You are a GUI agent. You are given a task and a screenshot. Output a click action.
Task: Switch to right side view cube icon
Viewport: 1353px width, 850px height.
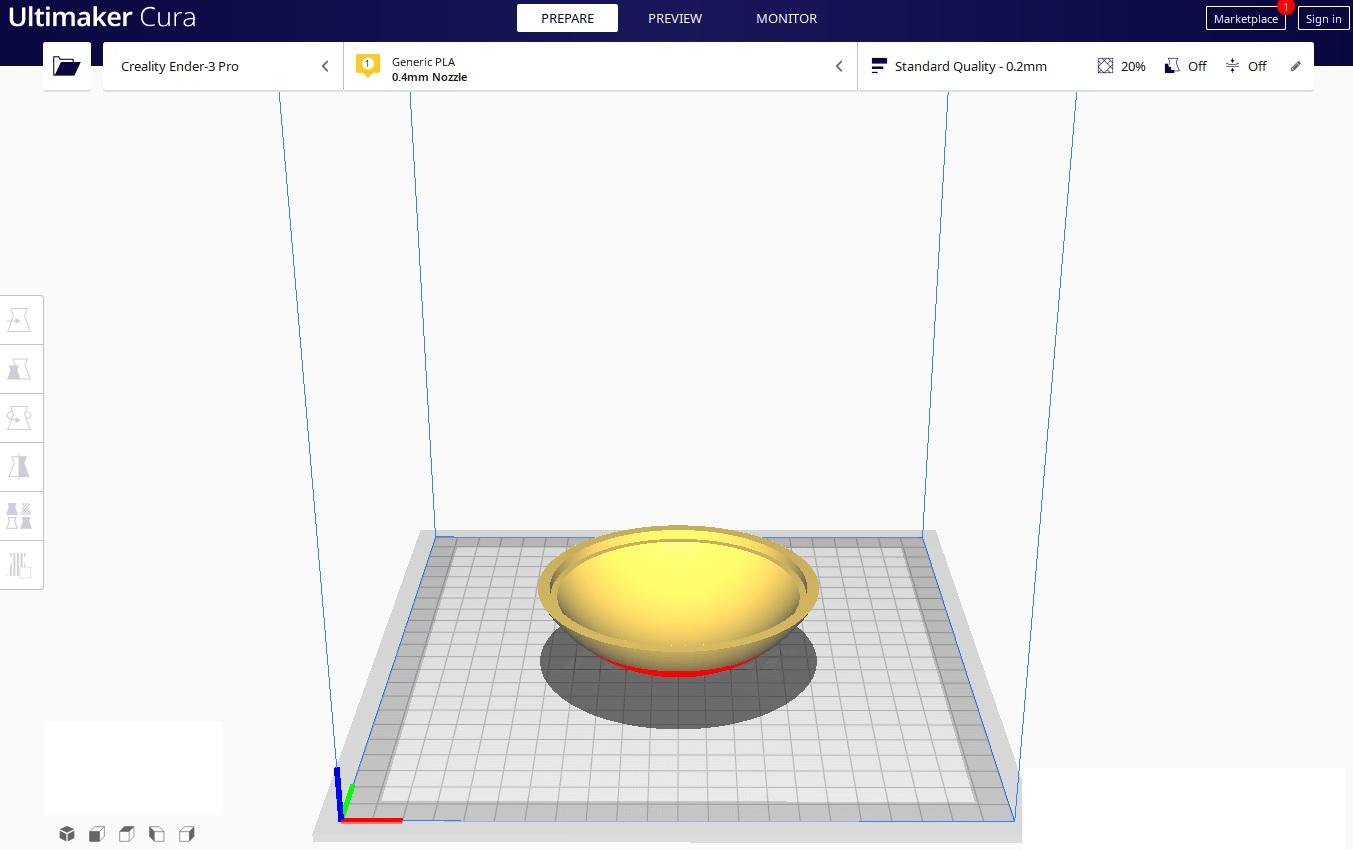tap(187, 833)
